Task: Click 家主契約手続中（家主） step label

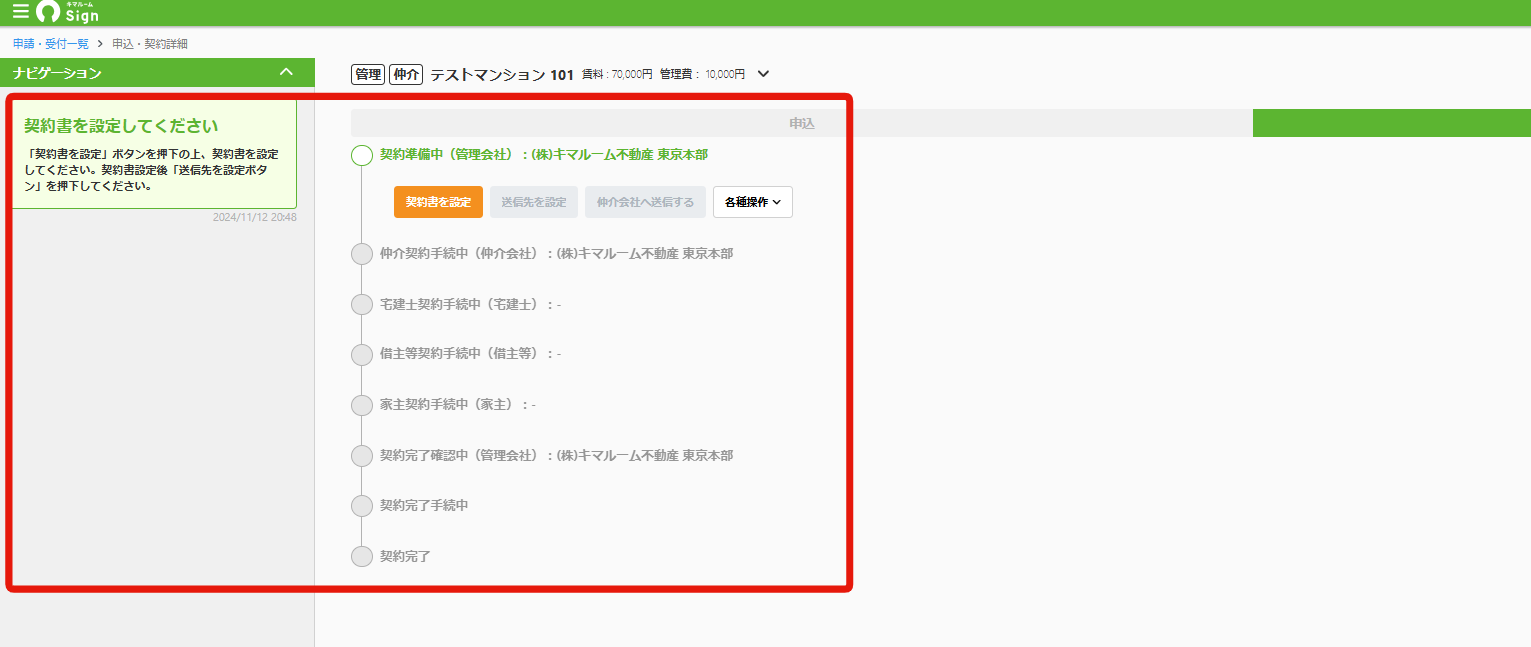Action: pyautogui.click(x=458, y=405)
